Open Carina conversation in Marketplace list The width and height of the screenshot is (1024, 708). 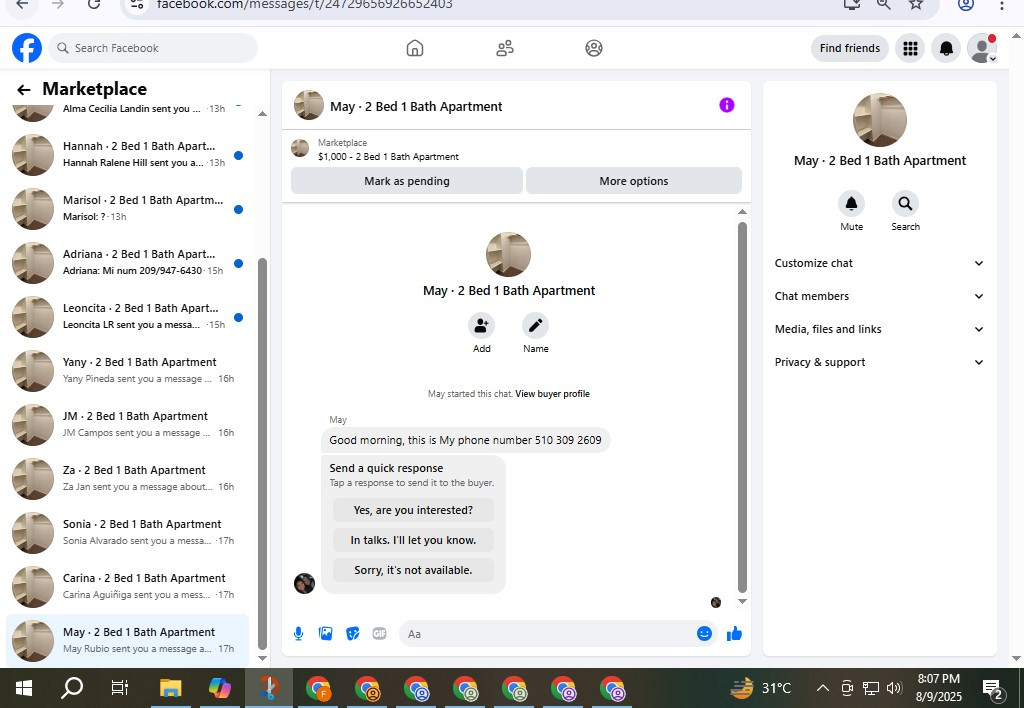[x=127, y=587]
